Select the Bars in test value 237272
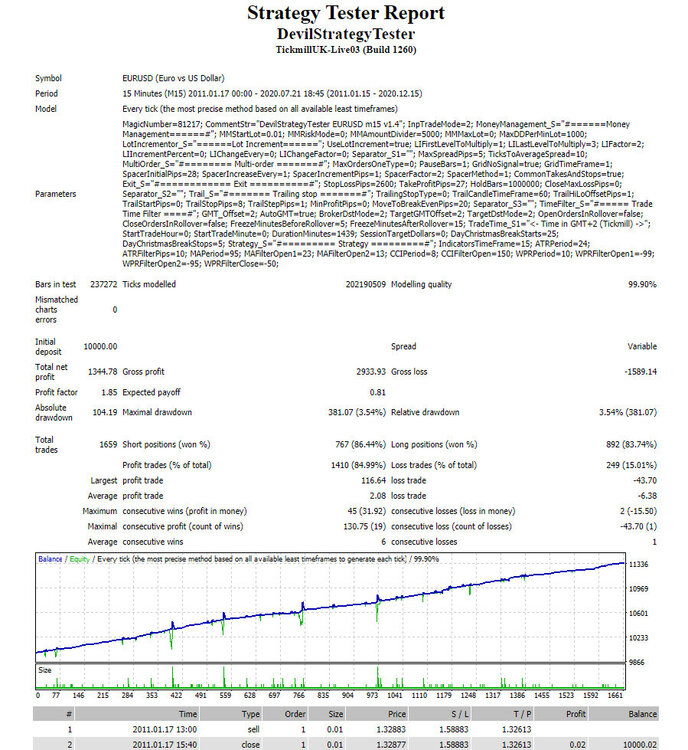 (x=103, y=284)
